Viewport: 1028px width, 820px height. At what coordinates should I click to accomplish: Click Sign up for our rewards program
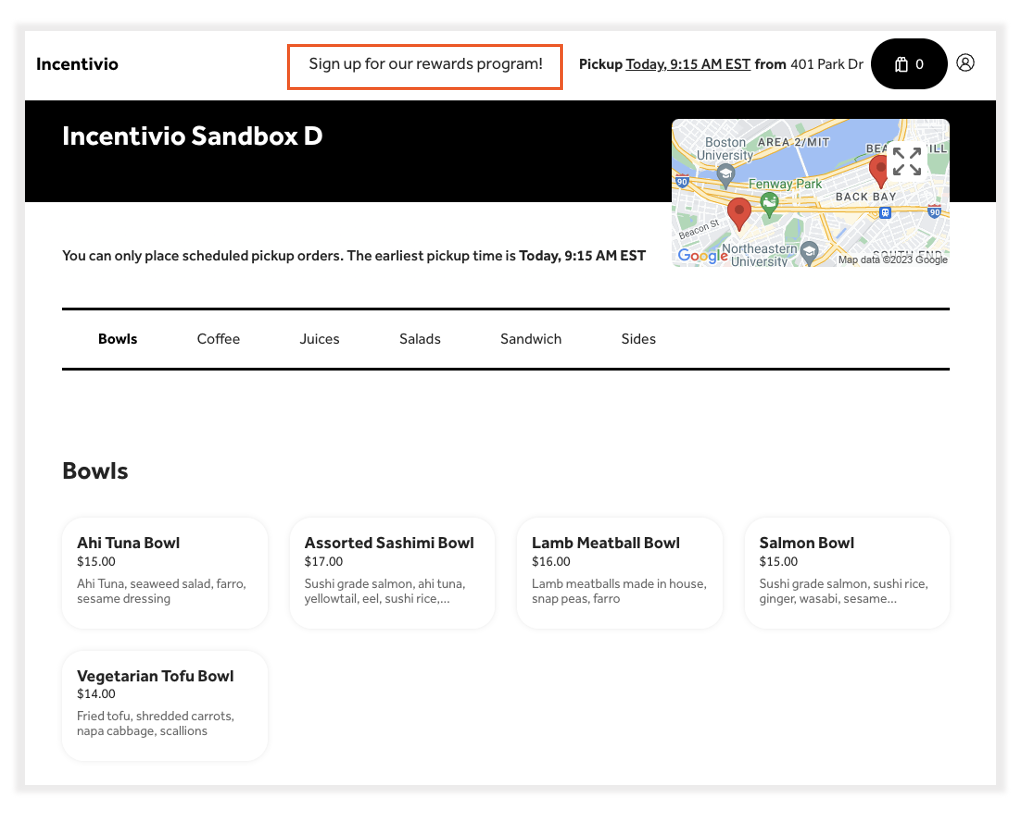(x=425, y=65)
